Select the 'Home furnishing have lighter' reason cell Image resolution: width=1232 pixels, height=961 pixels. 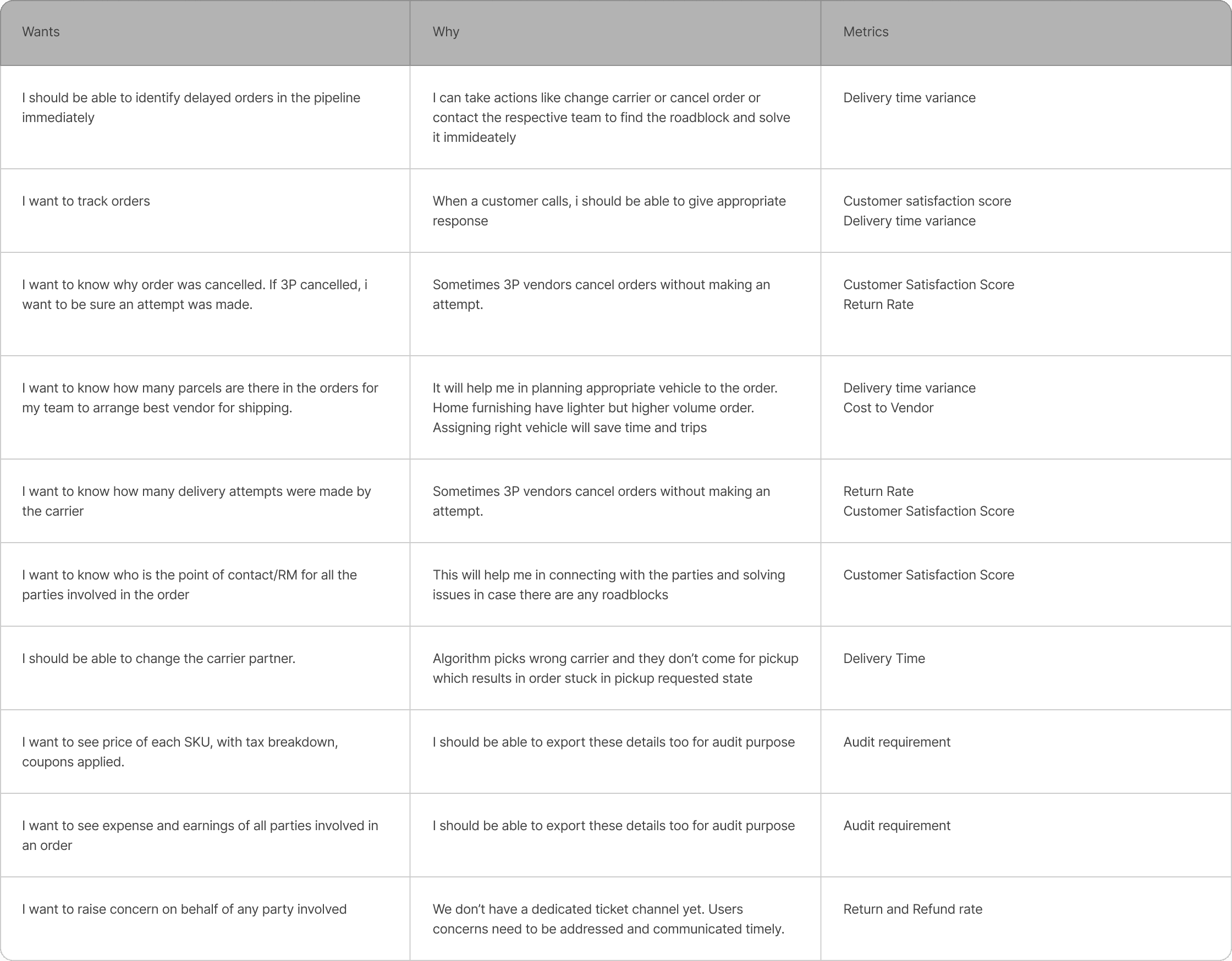[x=615, y=407]
